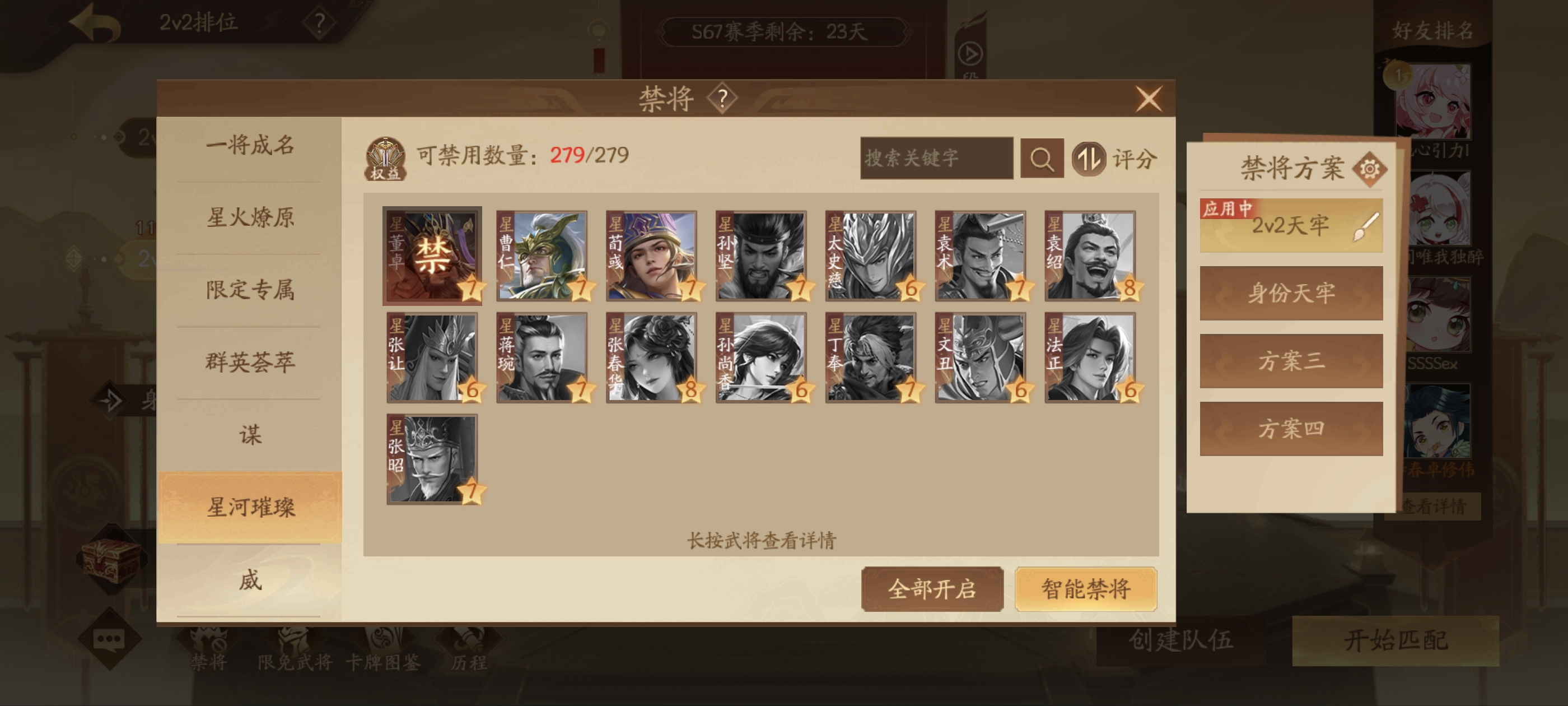Toggle ban on 星董卓 portrait

(432, 256)
